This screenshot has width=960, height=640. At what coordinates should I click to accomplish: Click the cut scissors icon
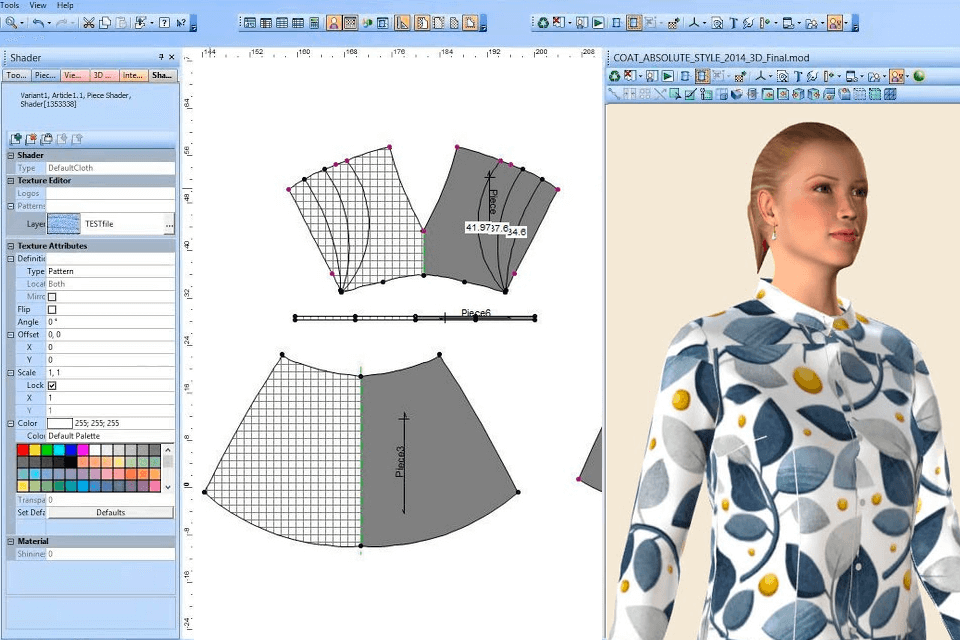[89, 23]
